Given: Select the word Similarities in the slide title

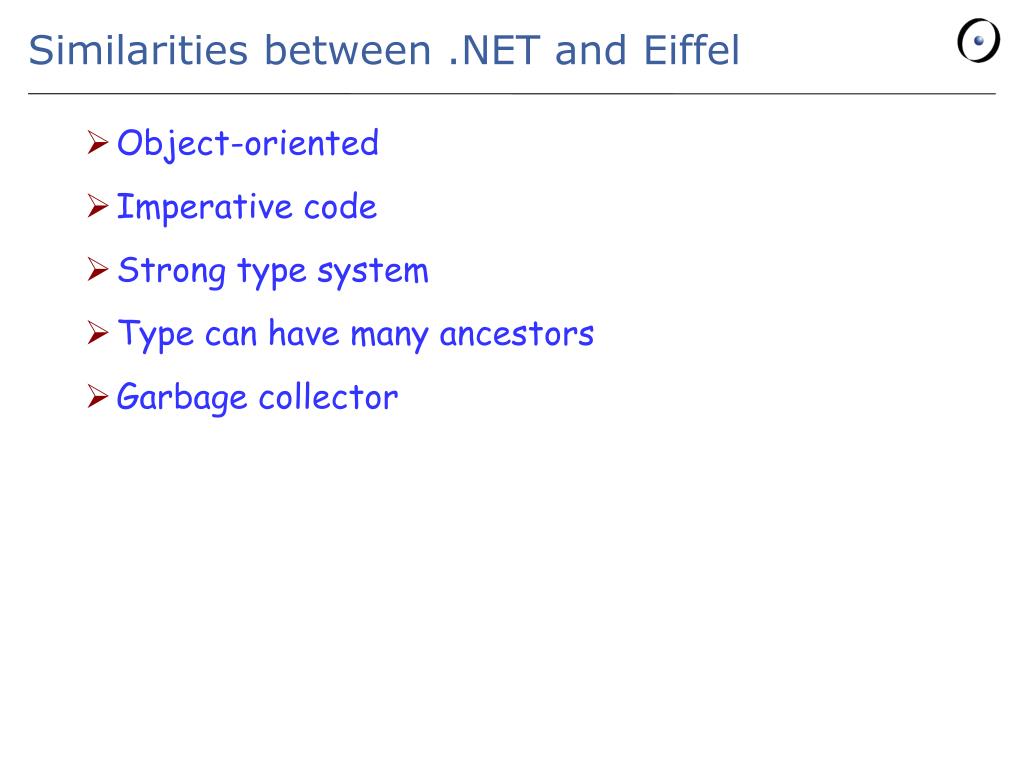Looking at the screenshot, I should [x=138, y=50].
